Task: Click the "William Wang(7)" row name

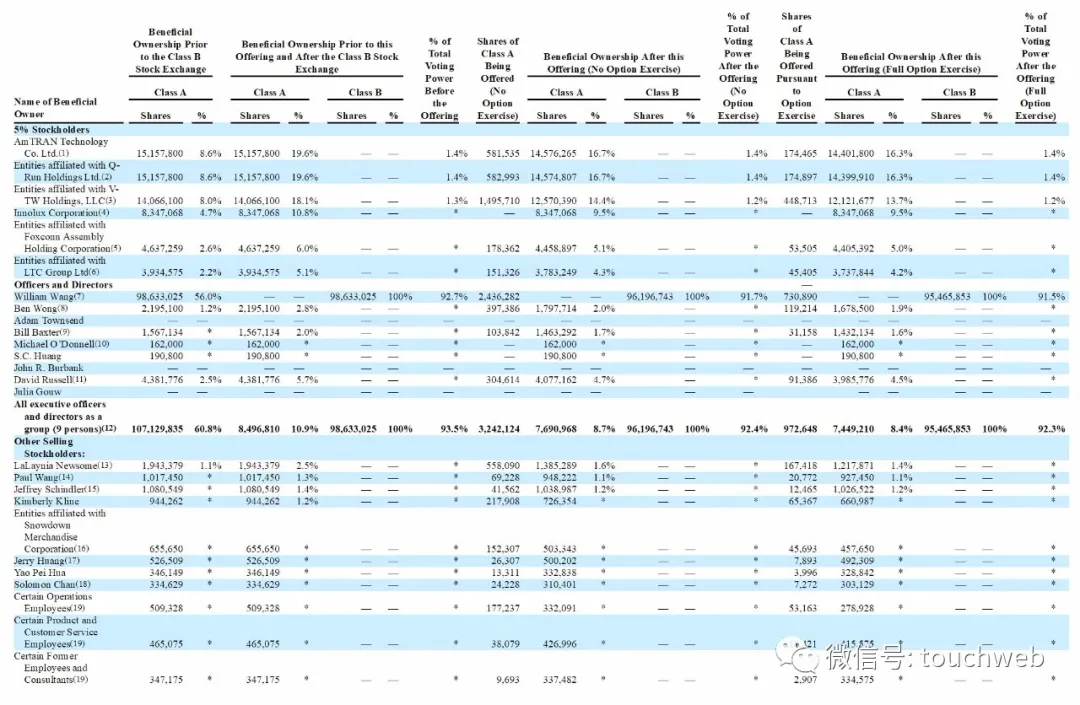Action: tap(49, 297)
